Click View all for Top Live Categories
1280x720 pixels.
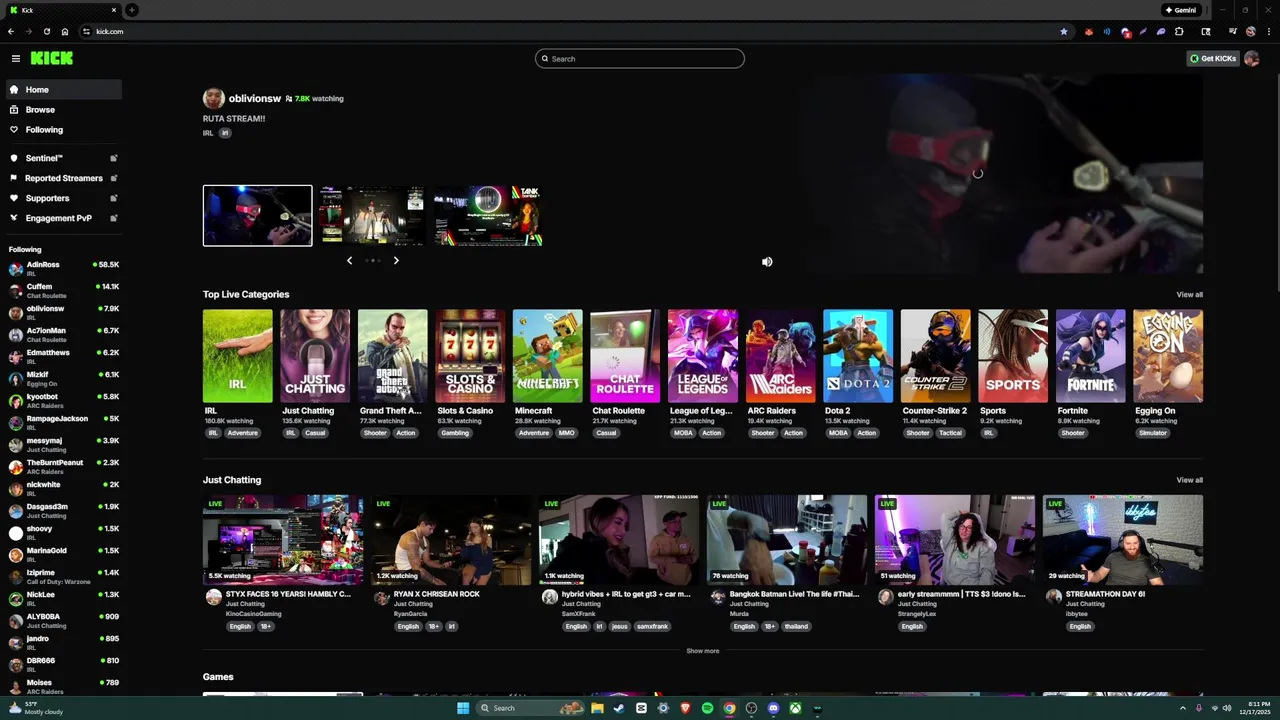click(1189, 295)
